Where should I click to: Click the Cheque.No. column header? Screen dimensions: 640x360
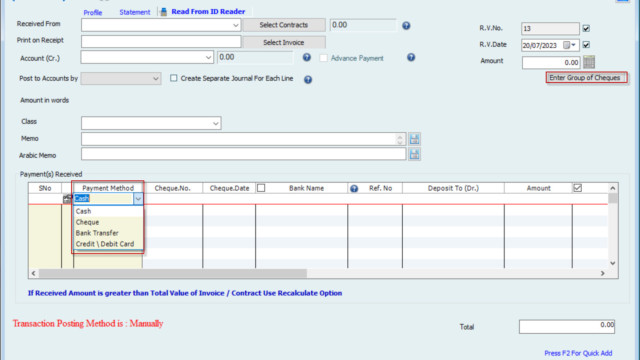[x=173, y=188]
